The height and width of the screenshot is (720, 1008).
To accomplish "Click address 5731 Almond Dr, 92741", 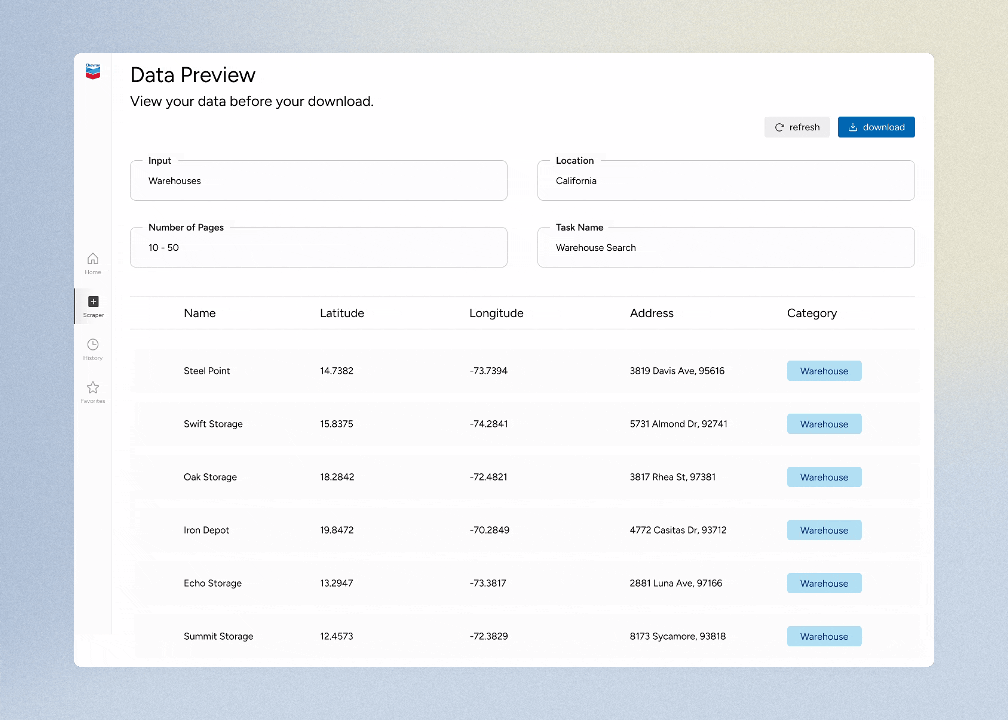I will click(x=679, y=424).
